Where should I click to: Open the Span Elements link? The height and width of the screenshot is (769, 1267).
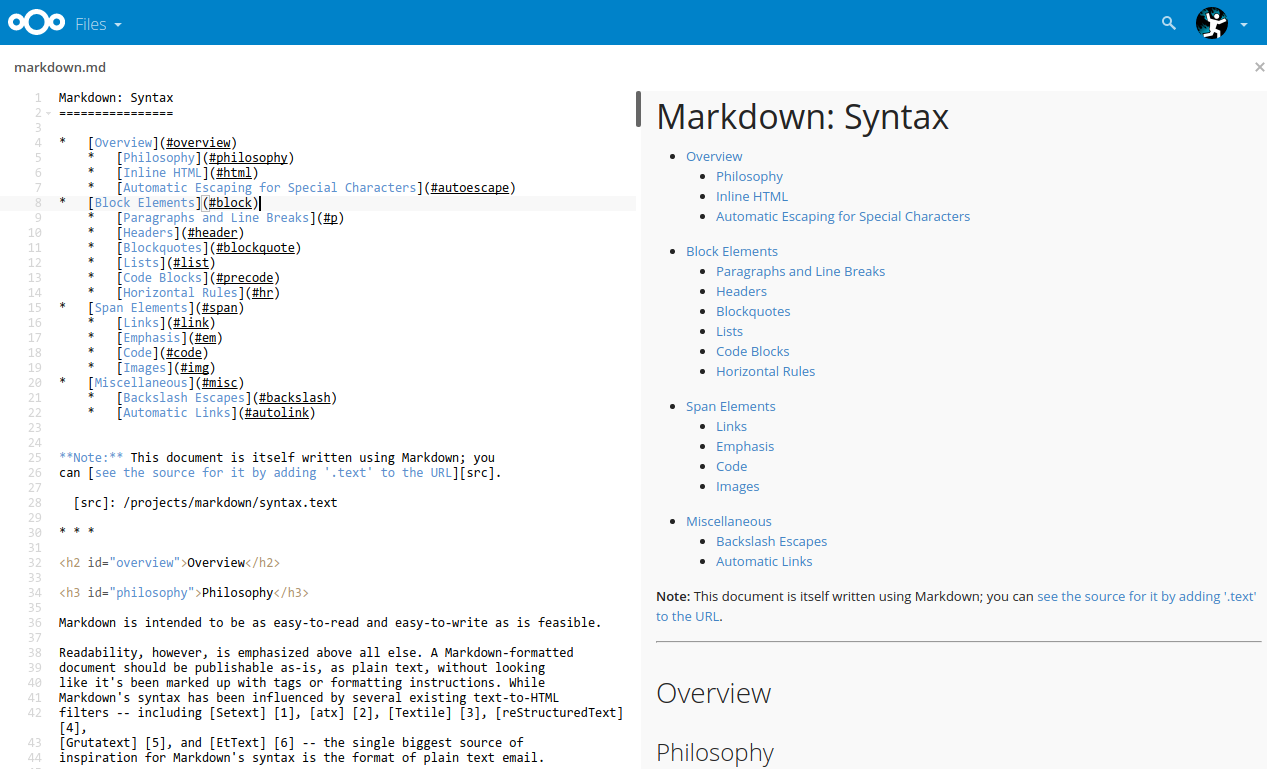pos(730,406)
